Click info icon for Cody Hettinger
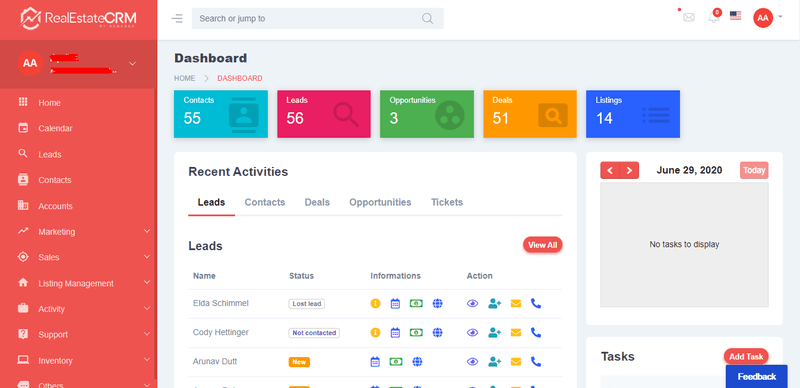 (375, 332)
